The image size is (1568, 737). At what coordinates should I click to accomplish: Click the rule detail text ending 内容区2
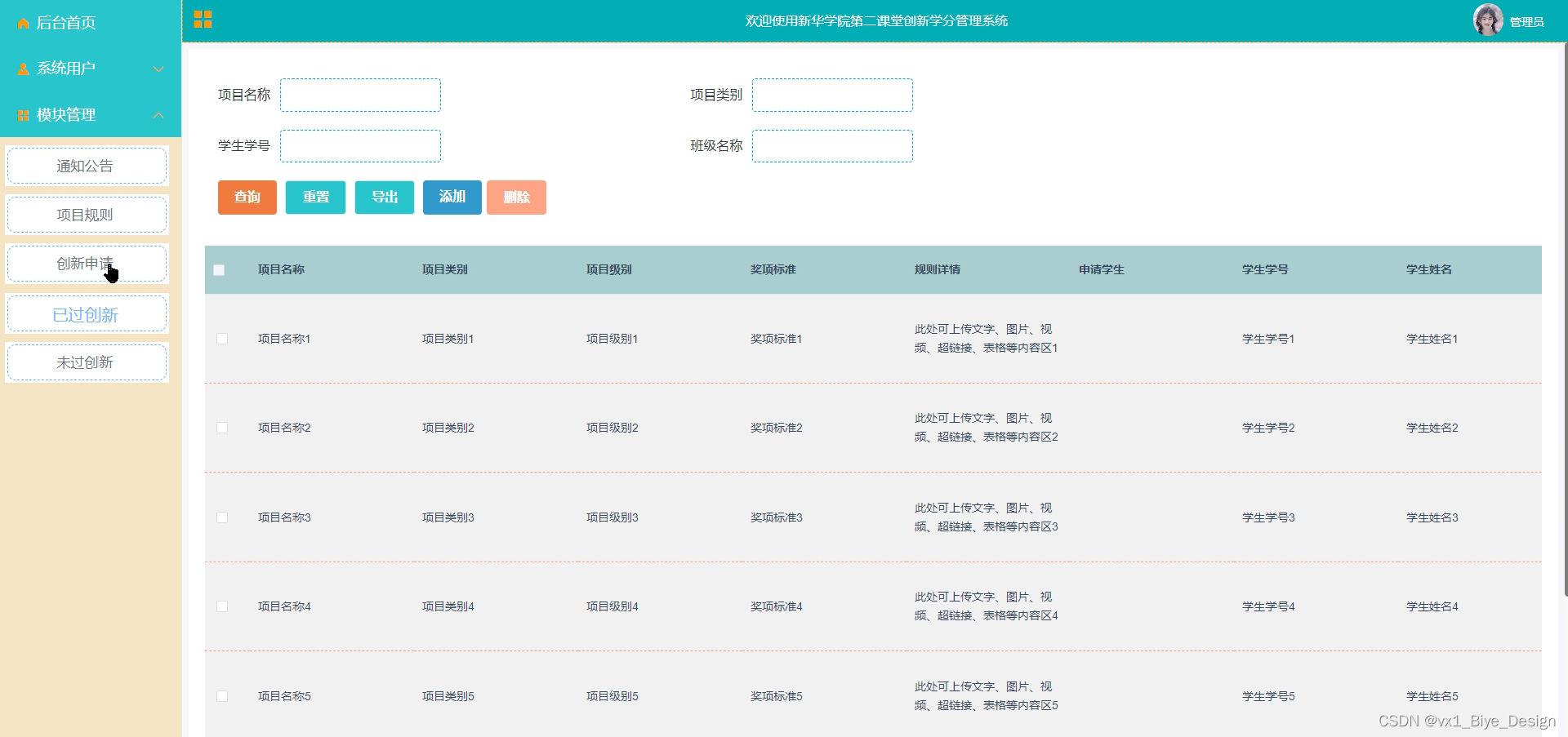coord(987,428)
